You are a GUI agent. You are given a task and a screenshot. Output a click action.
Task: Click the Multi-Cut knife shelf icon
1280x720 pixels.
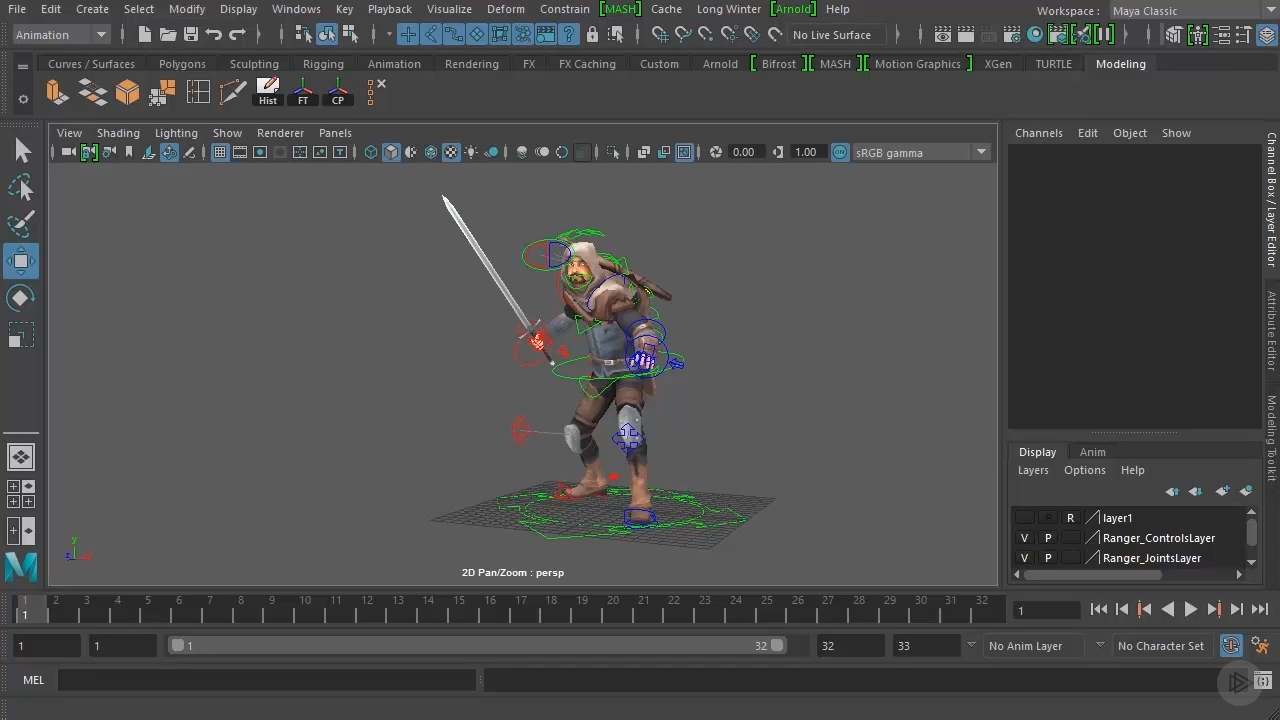[233, 92]
